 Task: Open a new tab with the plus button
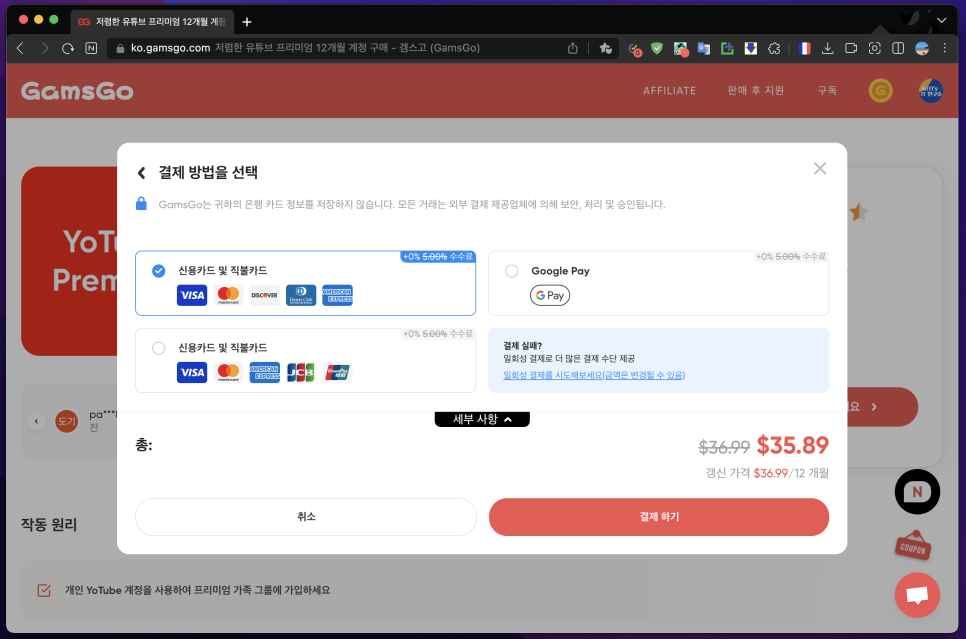(x=247, y=22)
